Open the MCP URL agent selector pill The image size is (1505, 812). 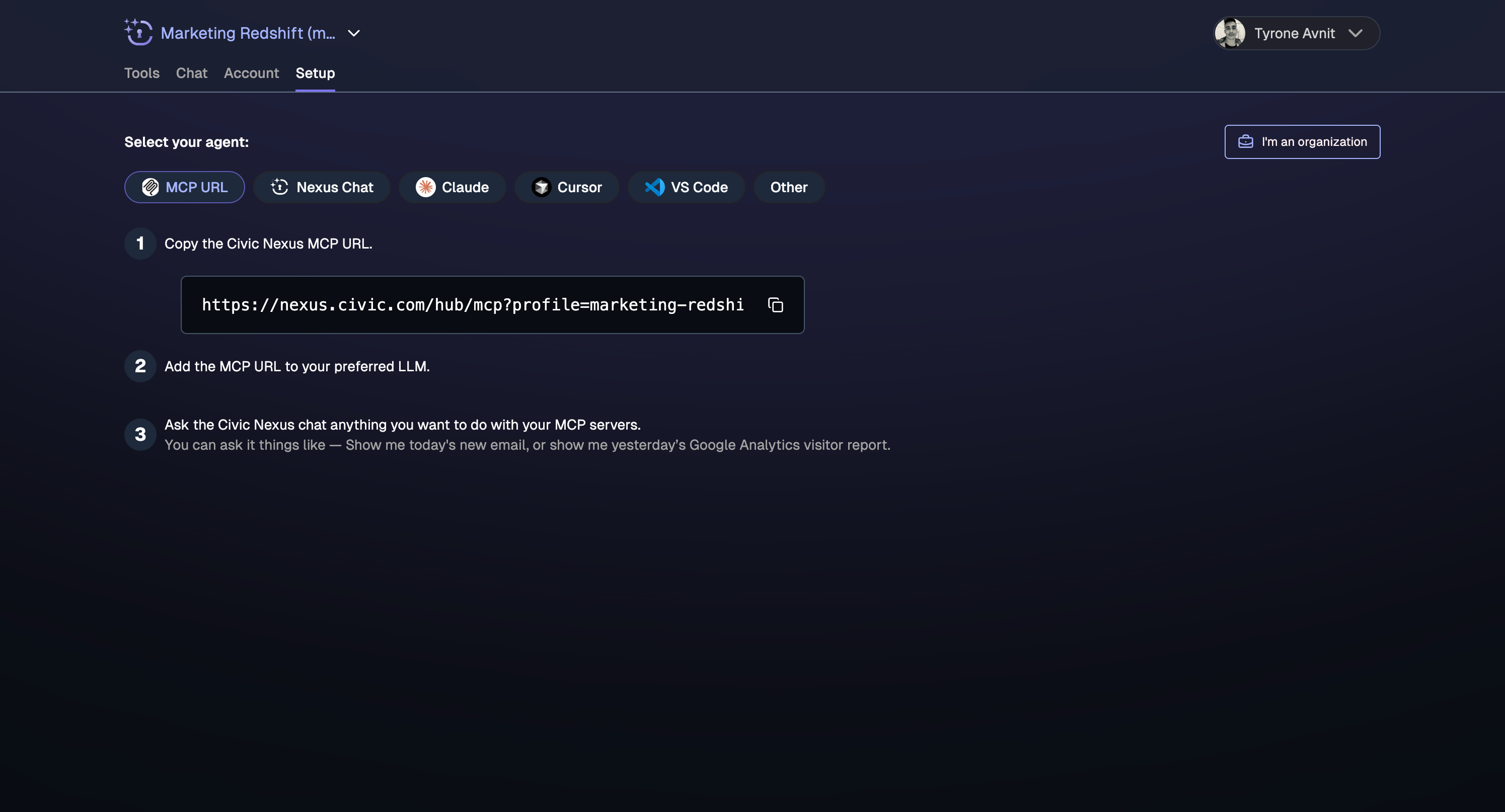(x=184, y=187)
